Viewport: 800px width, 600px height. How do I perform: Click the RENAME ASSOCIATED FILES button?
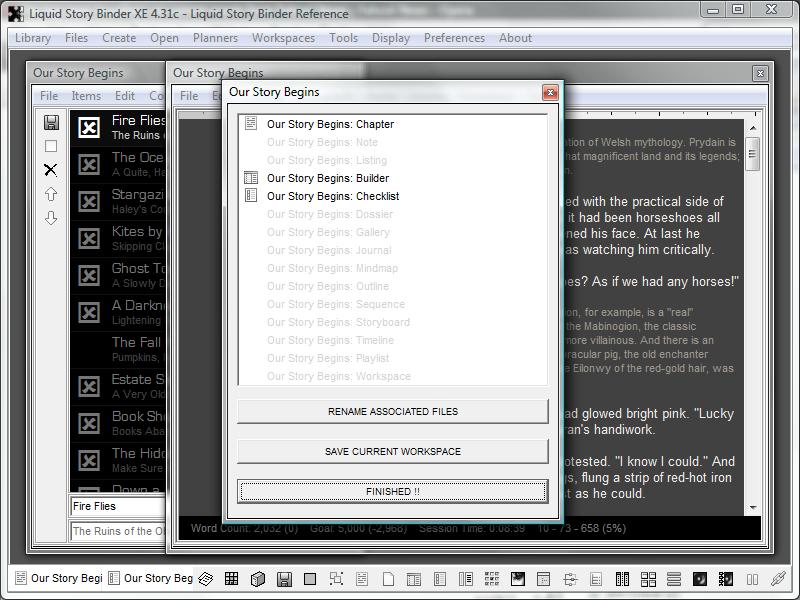pyautogui.click(x=392, y=411)
